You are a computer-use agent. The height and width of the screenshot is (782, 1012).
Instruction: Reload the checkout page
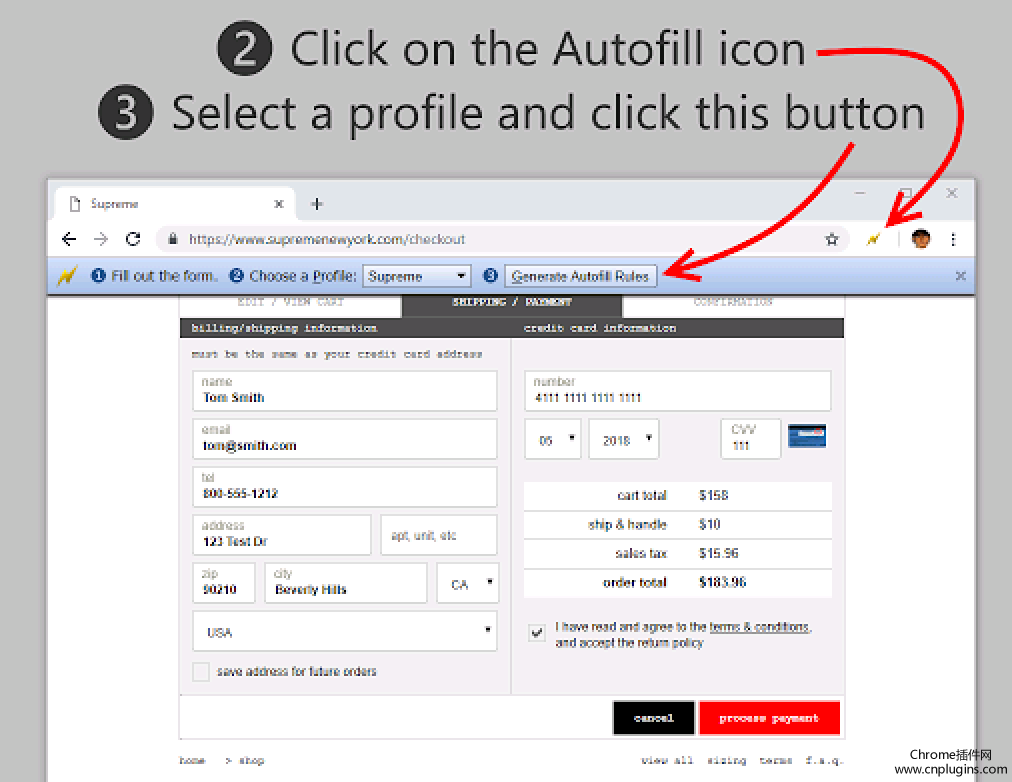(x=133, y=239)
